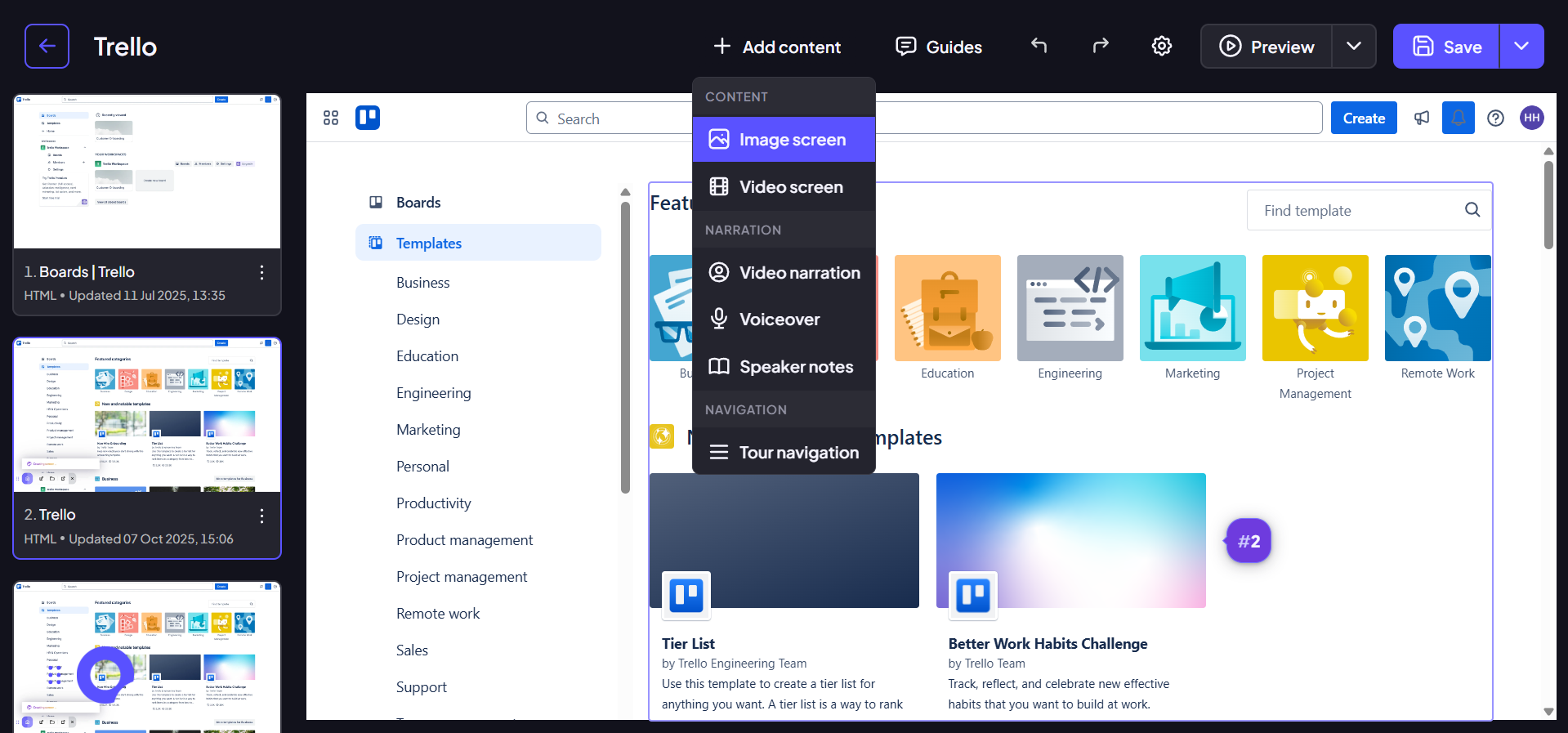
Task: Open the Marketing category in sidebar
Action: point(428,430)
